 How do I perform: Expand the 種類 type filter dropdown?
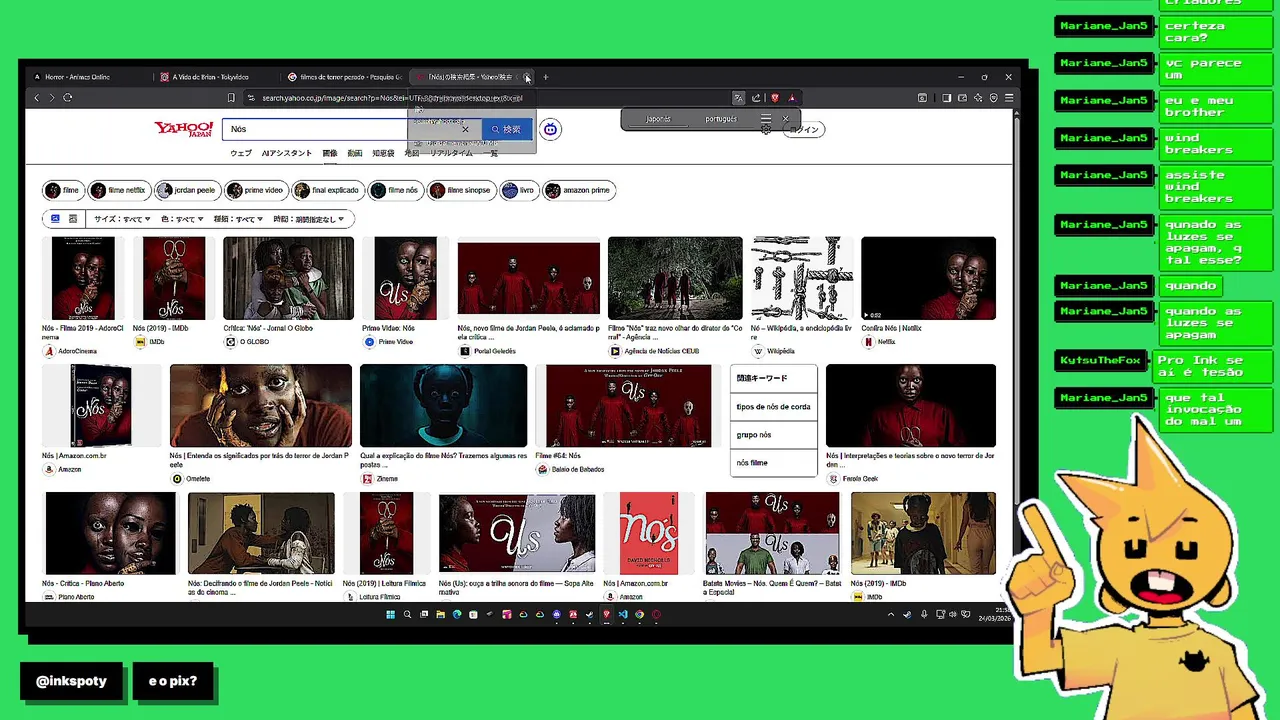(239, 219)
